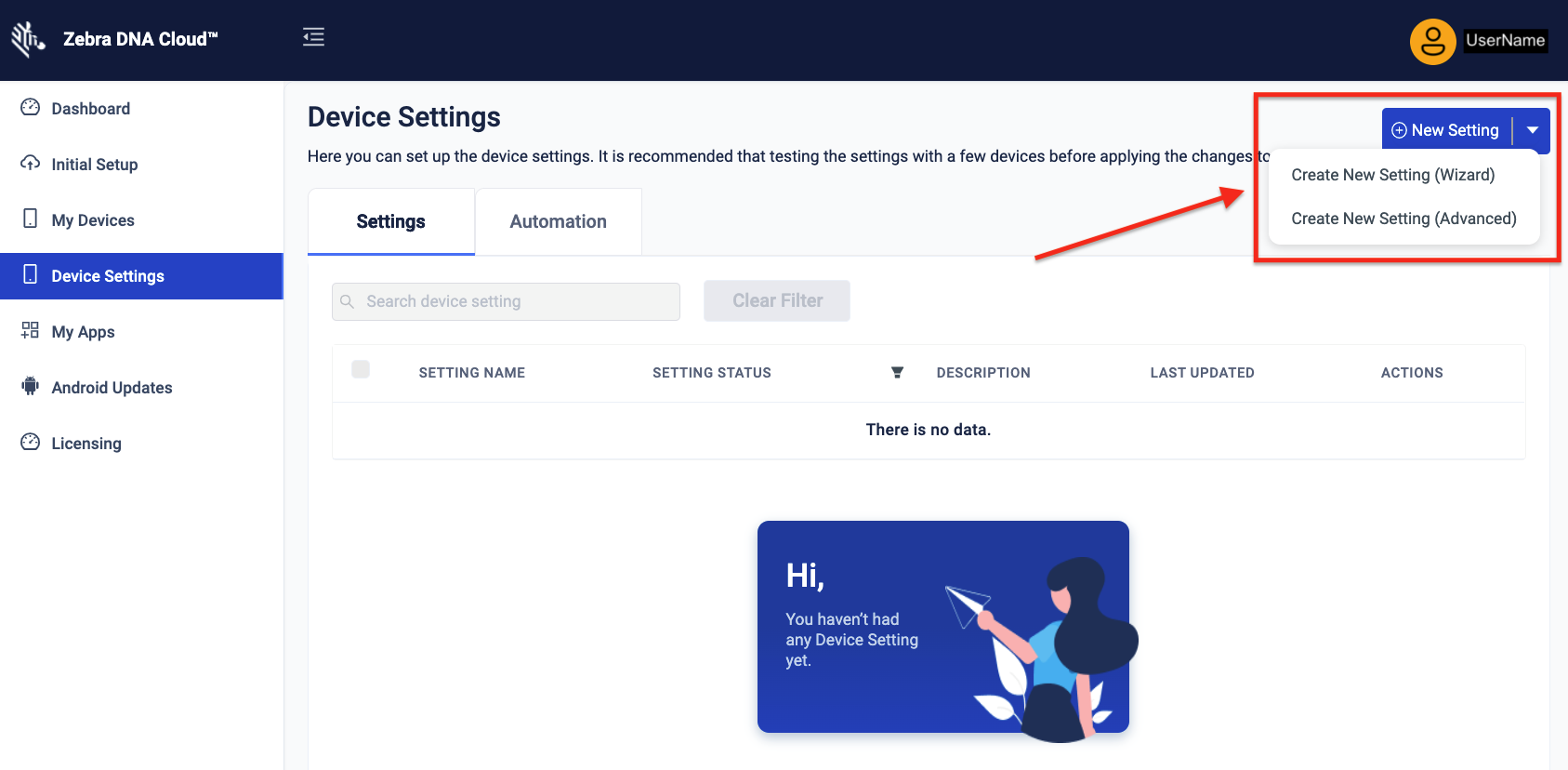Open Device Settings in the sidebar
This screenshot has height=770, width=1568.
108,276
